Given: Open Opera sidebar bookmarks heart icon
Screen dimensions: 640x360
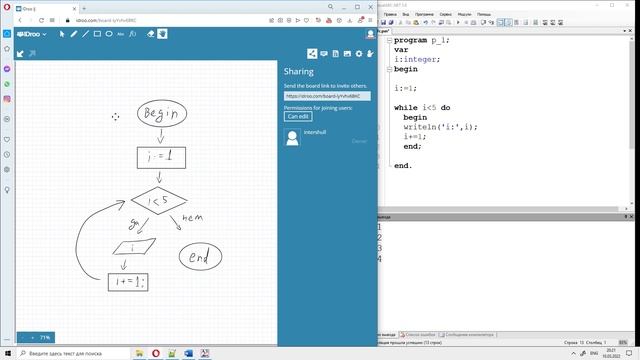Looking at the screenshot, I should [x=7, y=140].
